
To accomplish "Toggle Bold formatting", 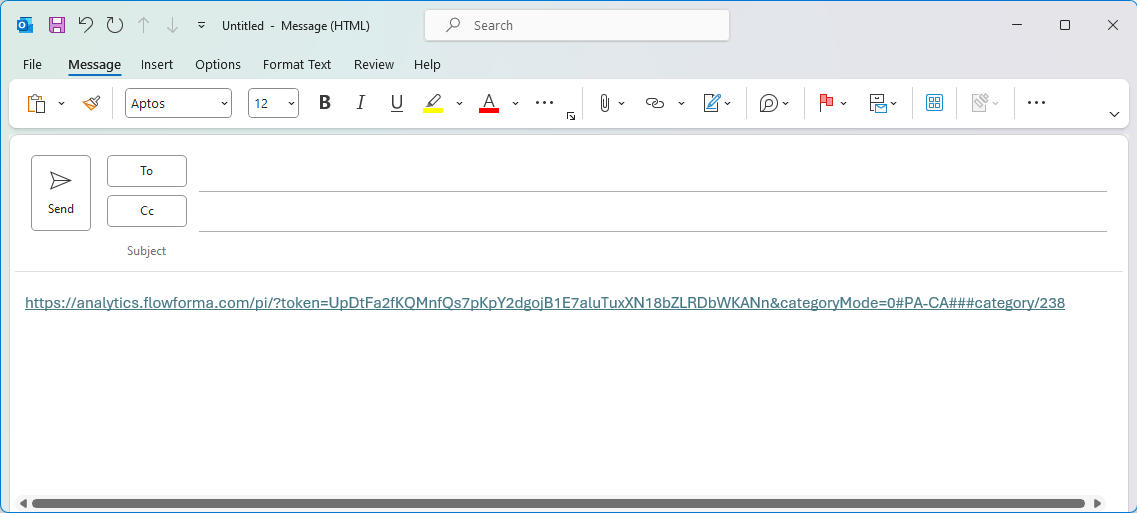I will point(325,103).
